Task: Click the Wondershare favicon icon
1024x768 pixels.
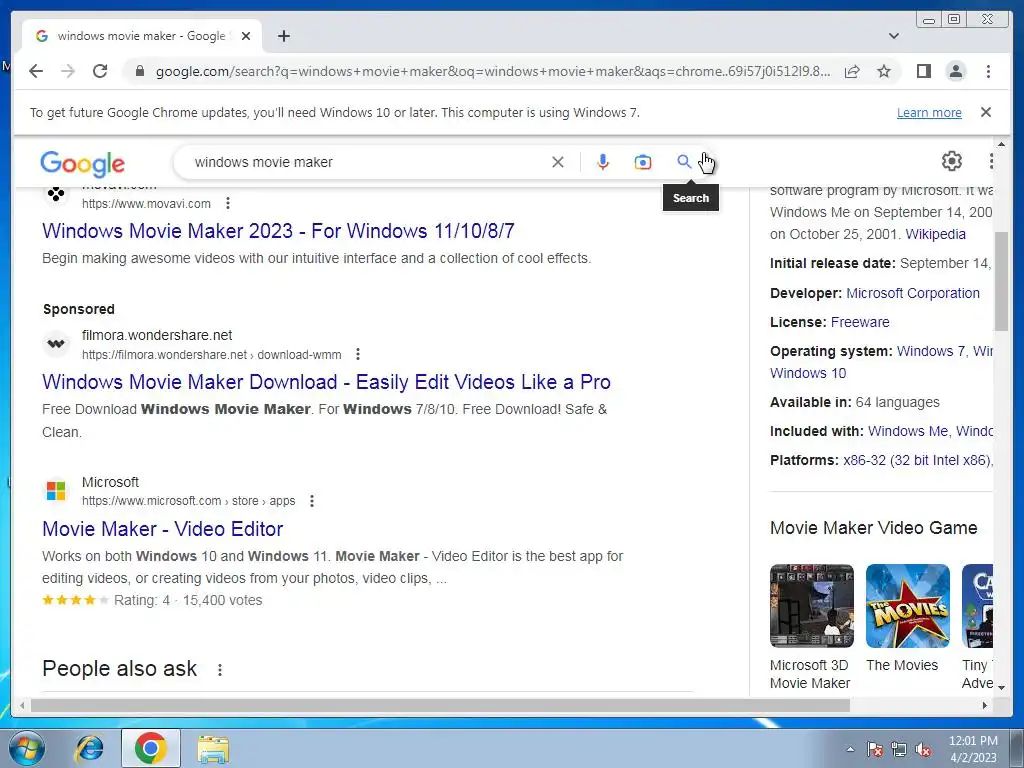Action: [56, 344]
